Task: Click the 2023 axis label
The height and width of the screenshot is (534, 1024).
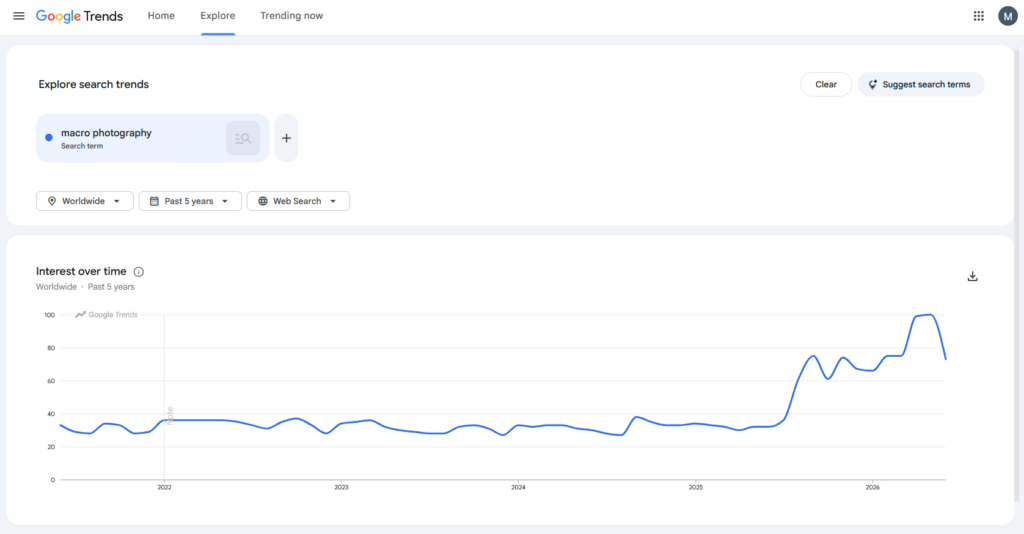Action: pos(341,488)
